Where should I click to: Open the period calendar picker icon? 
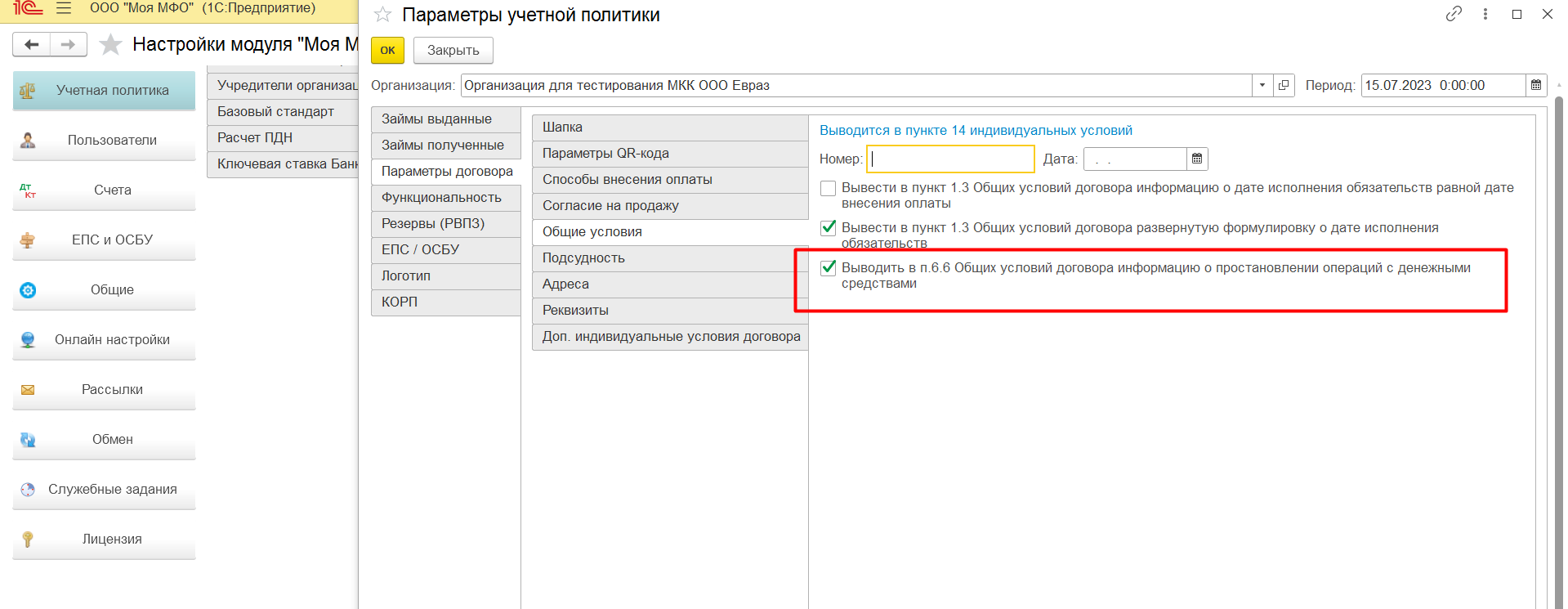point(1536,85)
